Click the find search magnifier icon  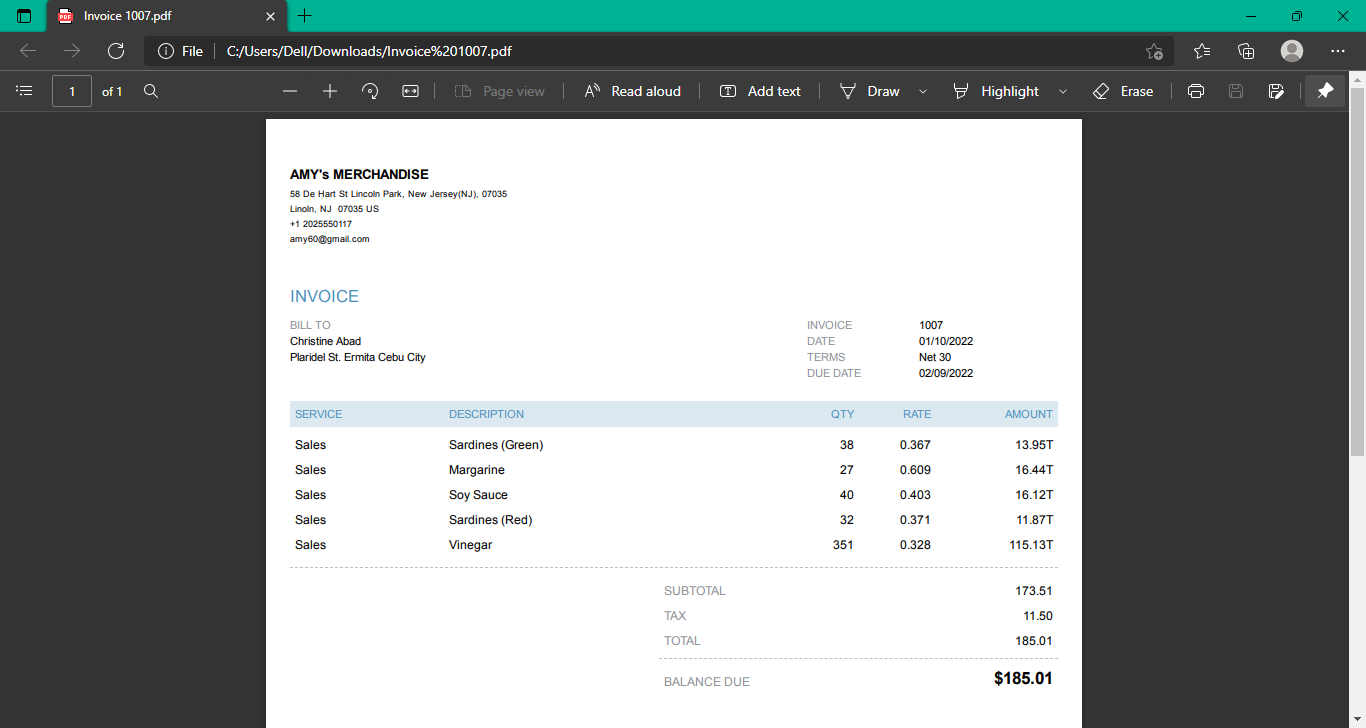(151, 91)
